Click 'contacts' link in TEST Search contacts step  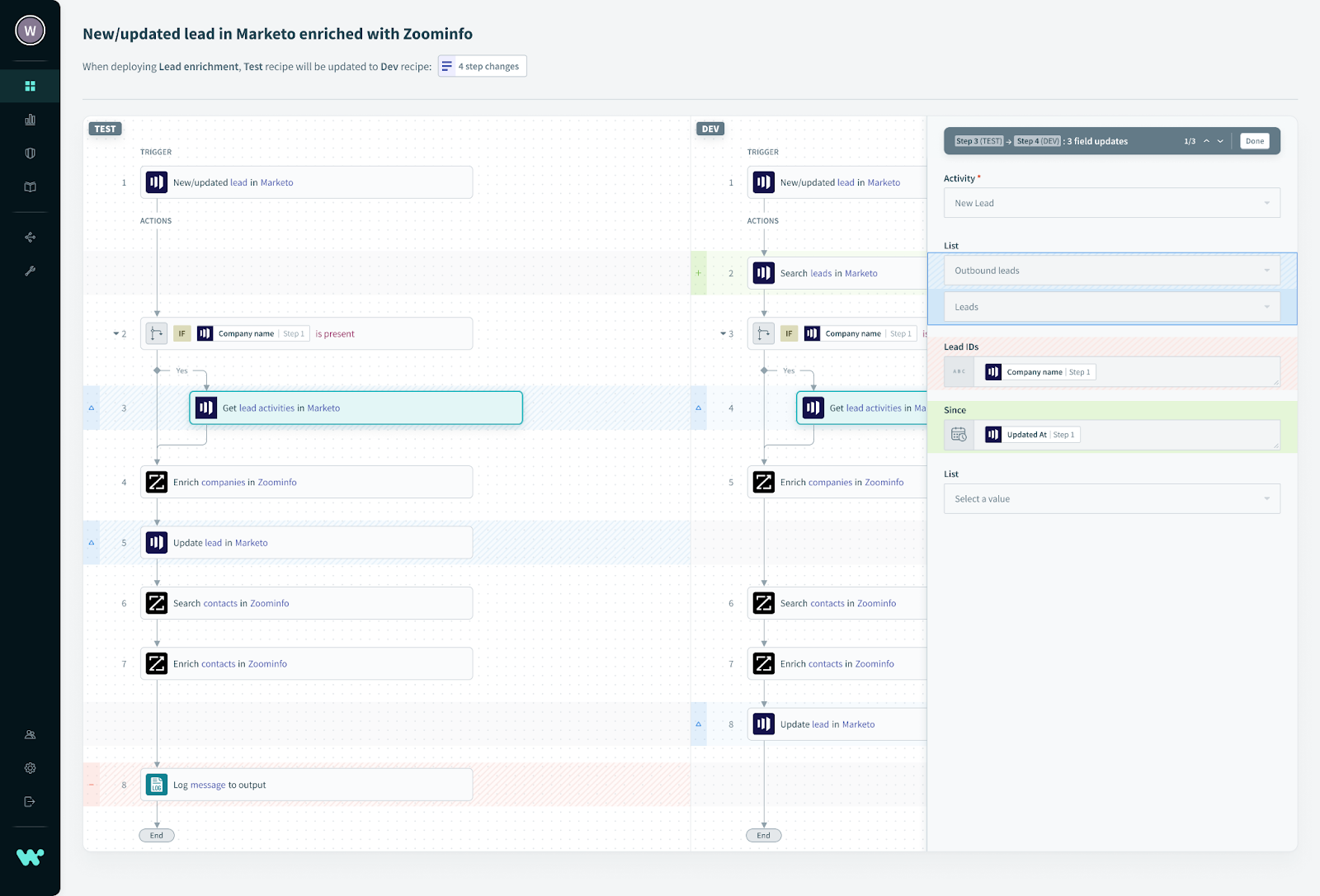tap(220, 603)
